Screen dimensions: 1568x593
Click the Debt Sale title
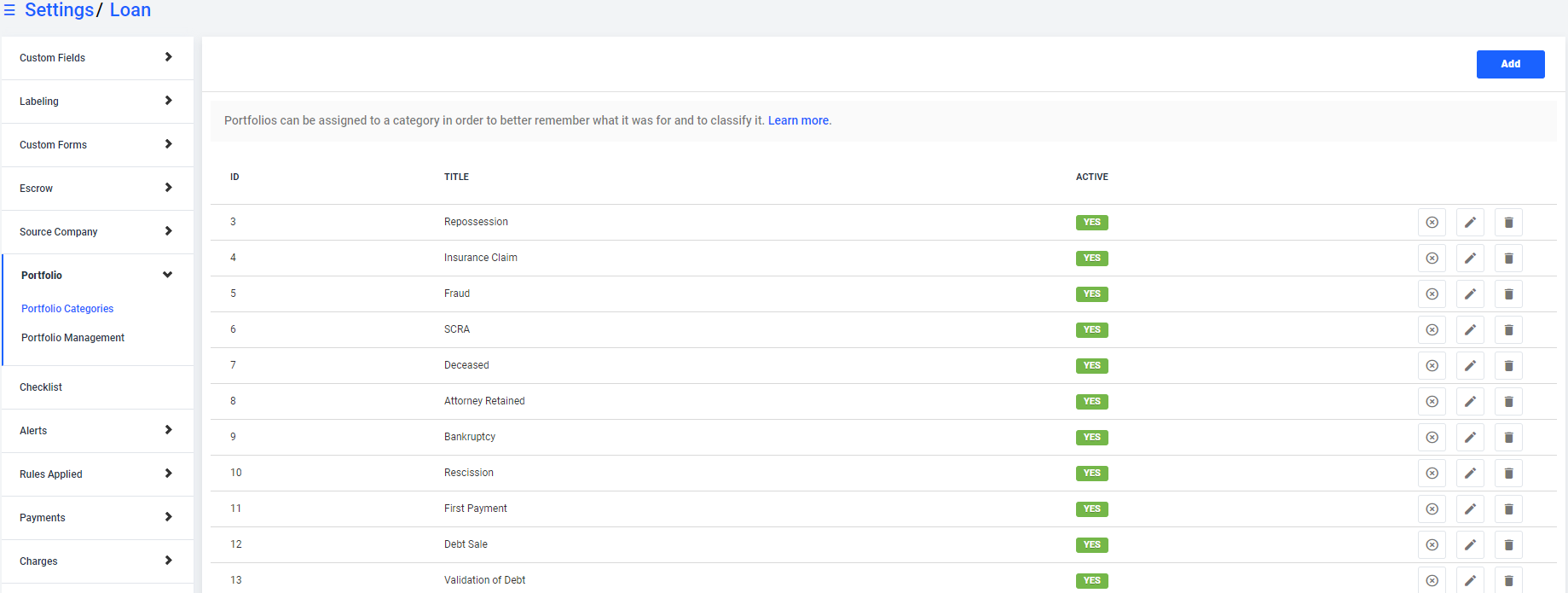(466, 544)
